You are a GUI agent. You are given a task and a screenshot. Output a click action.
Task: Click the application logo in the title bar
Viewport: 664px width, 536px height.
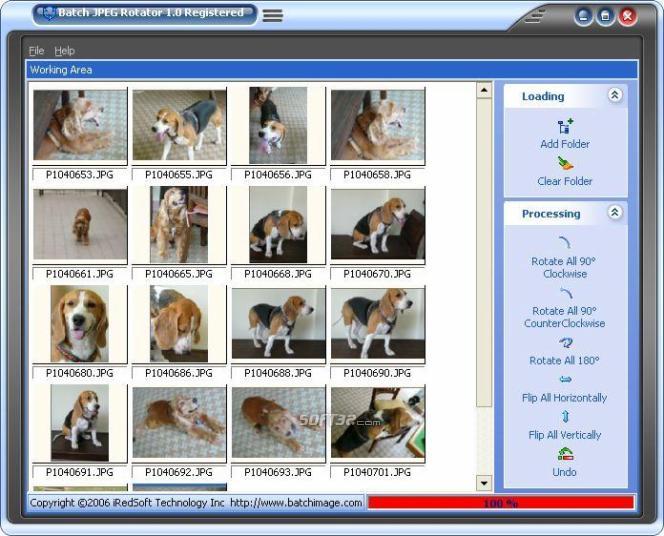(49, 13)
